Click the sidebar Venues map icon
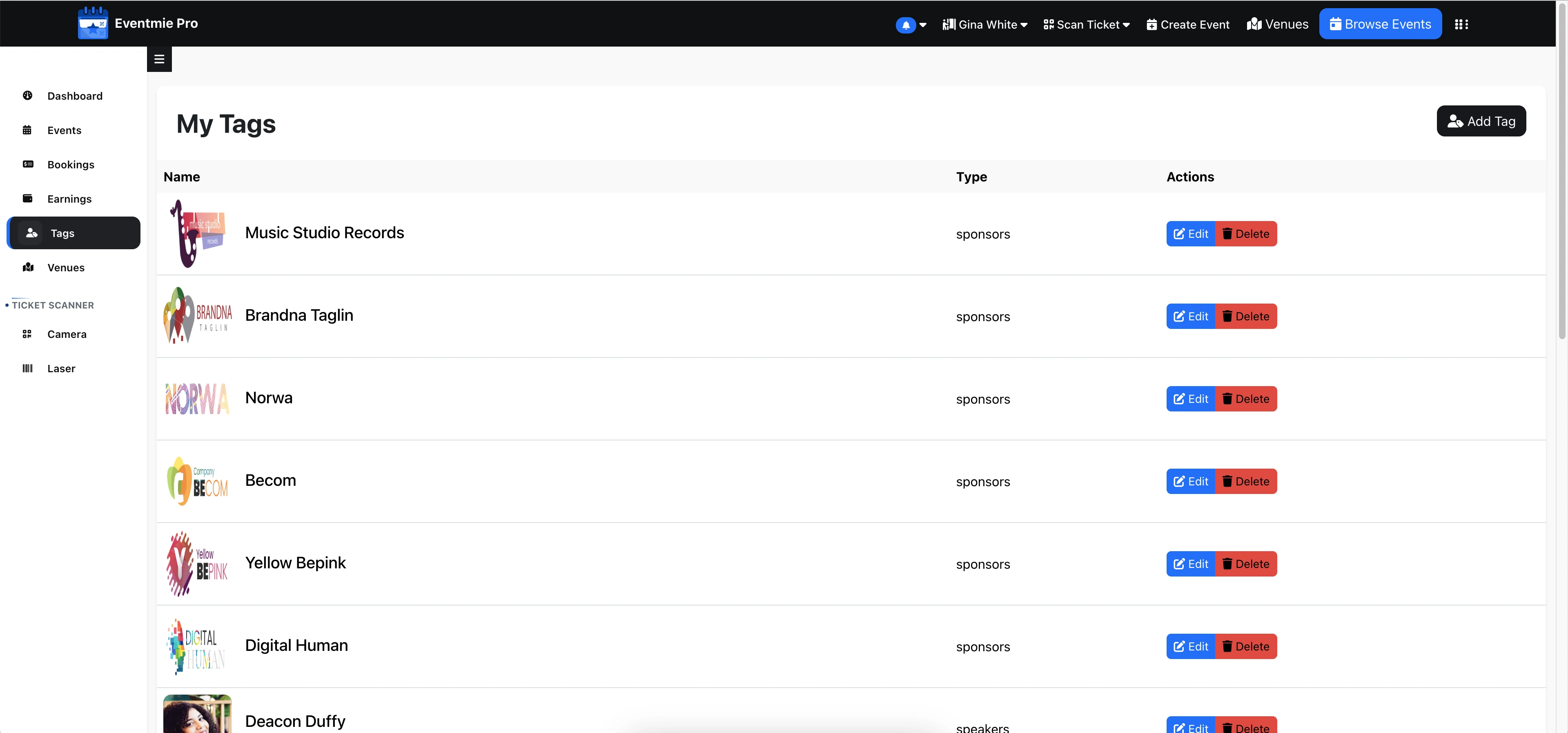 coord(28,267)
